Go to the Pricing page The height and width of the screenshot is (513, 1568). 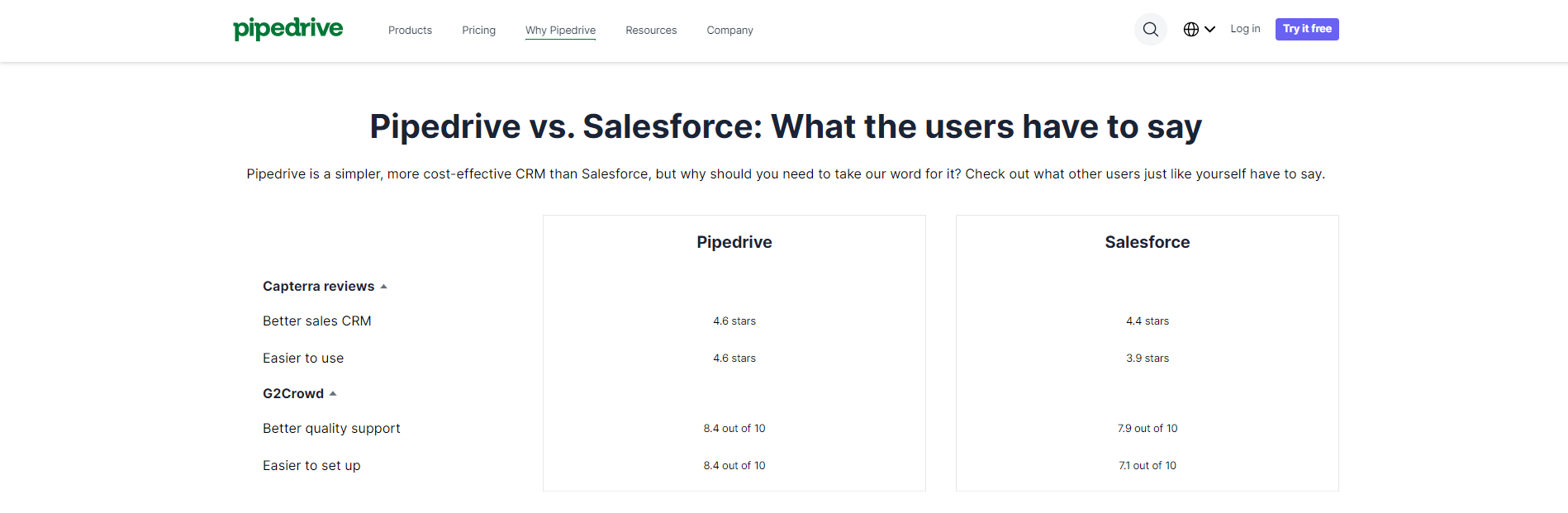tap(478, 31)
